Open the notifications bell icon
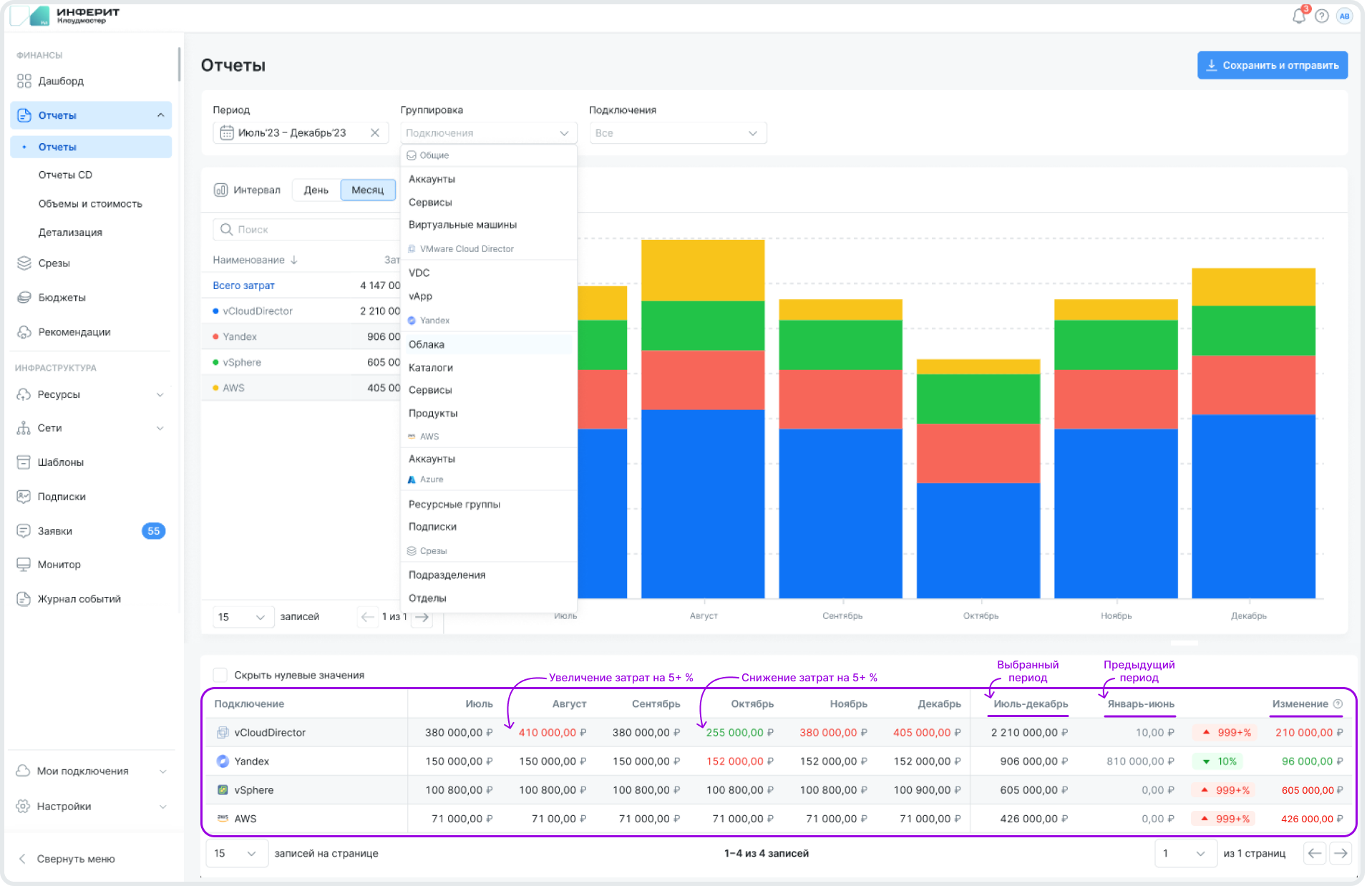 tap(1298, 16)
